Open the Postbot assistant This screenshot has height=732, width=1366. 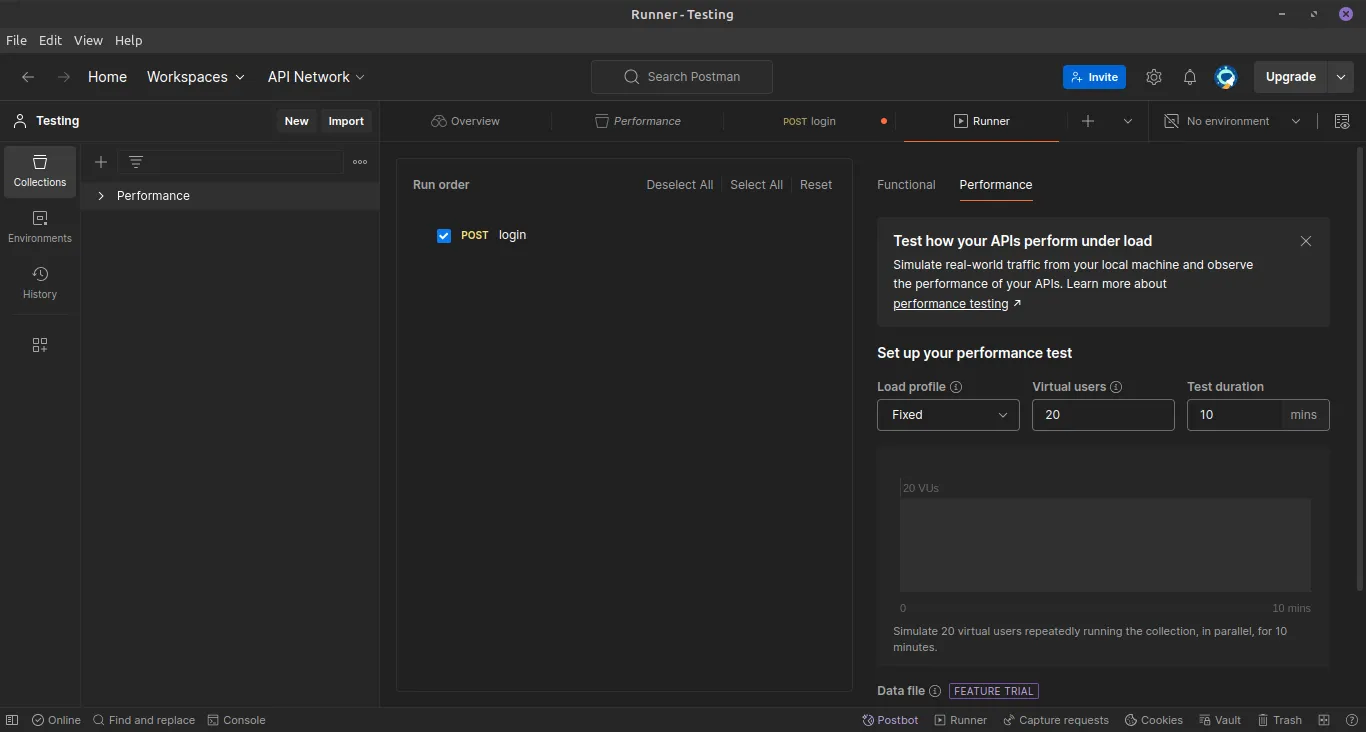tap(890, 720)
